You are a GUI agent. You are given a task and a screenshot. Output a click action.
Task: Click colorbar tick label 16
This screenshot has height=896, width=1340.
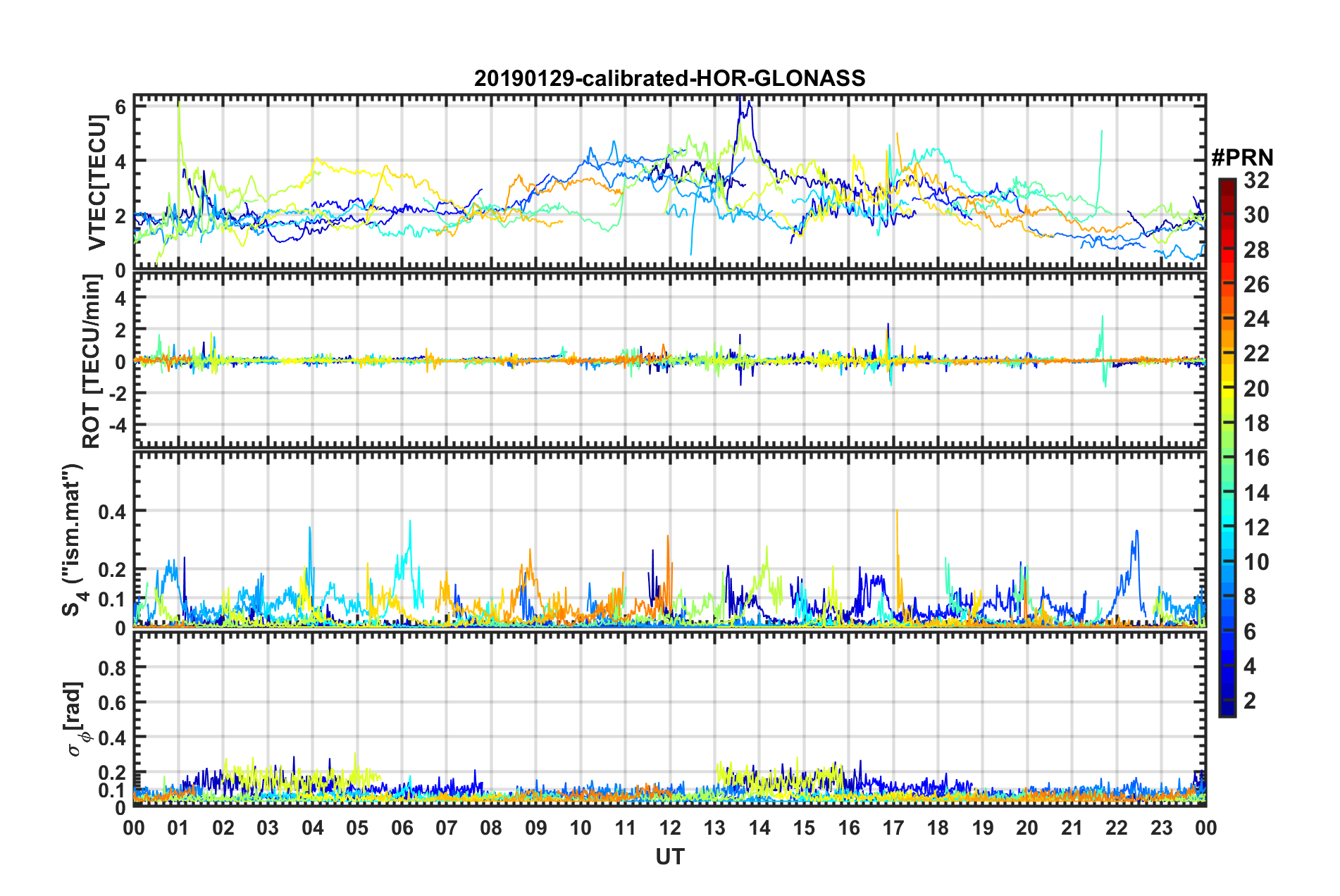click(1256, 458)
